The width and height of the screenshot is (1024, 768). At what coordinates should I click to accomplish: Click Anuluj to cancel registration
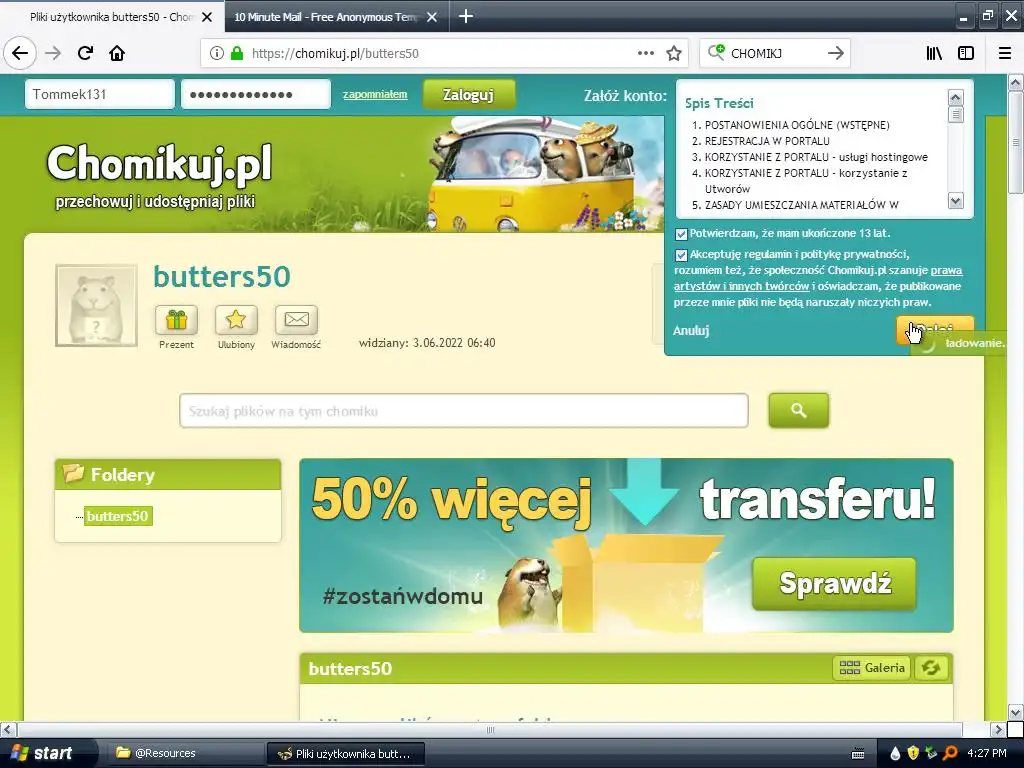tap(691, 330)
